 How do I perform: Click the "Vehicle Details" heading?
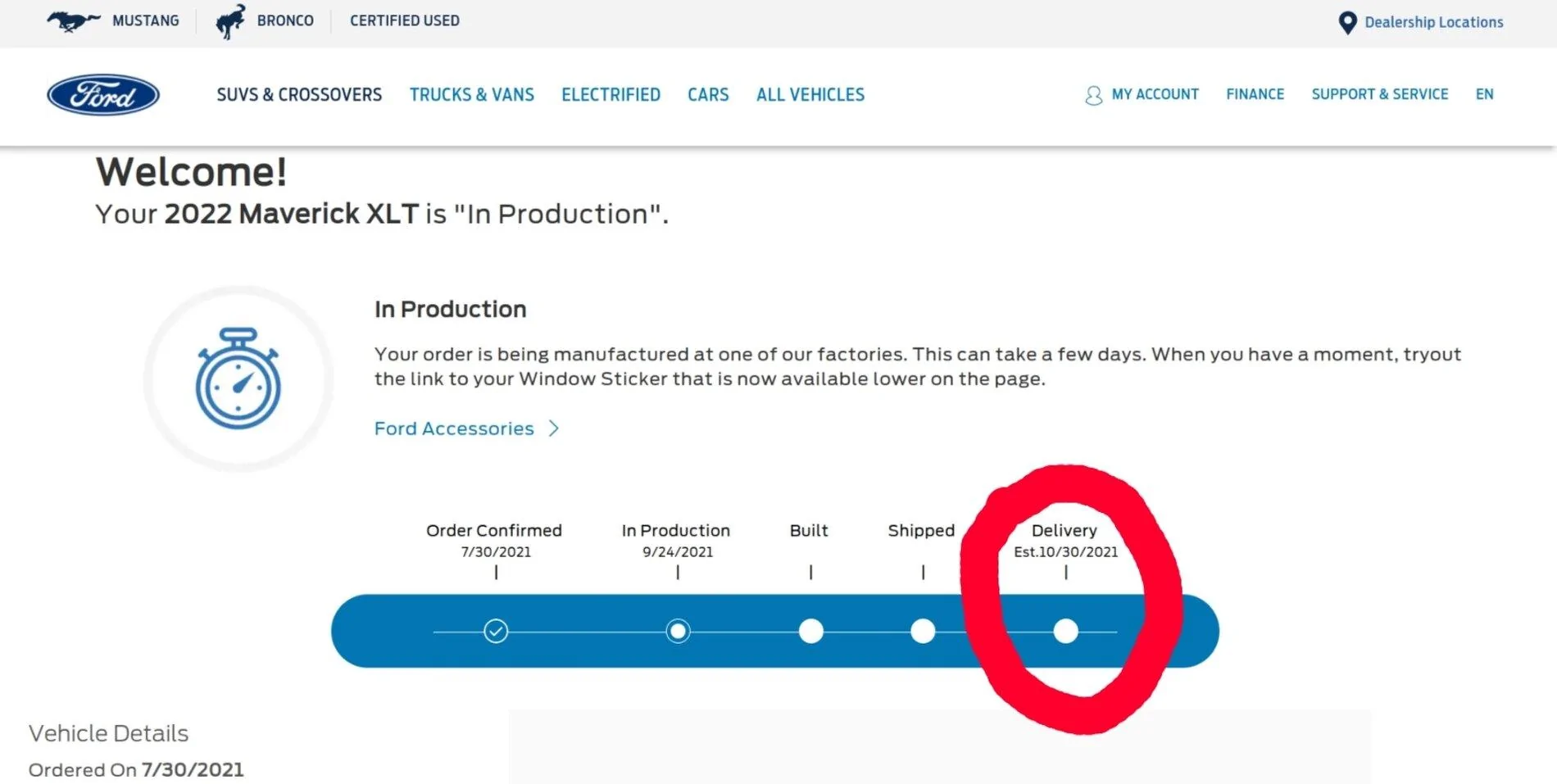[108, 733]
